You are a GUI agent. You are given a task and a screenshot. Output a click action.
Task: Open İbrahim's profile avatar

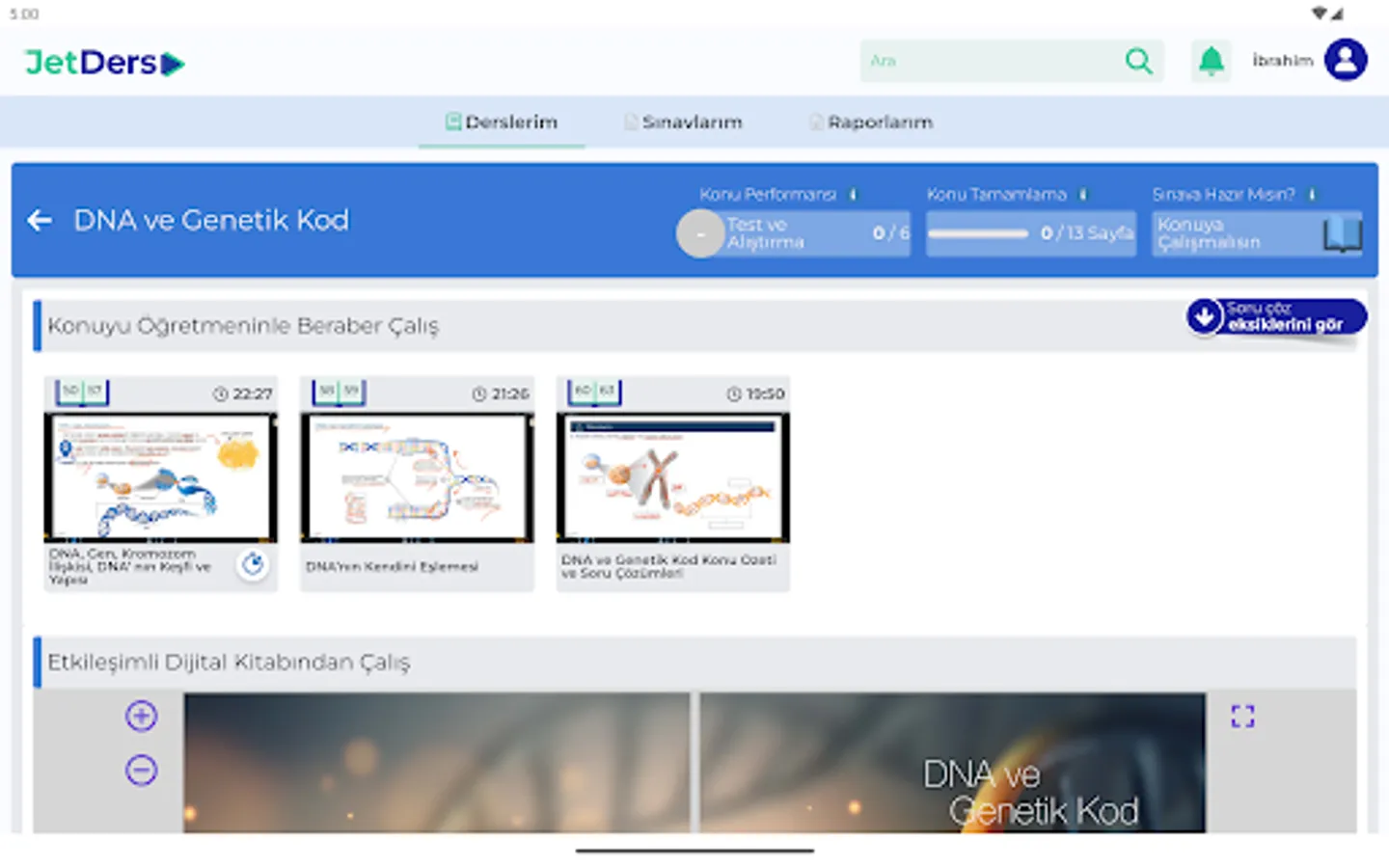pyautogui.click(x=1347, y=60)
